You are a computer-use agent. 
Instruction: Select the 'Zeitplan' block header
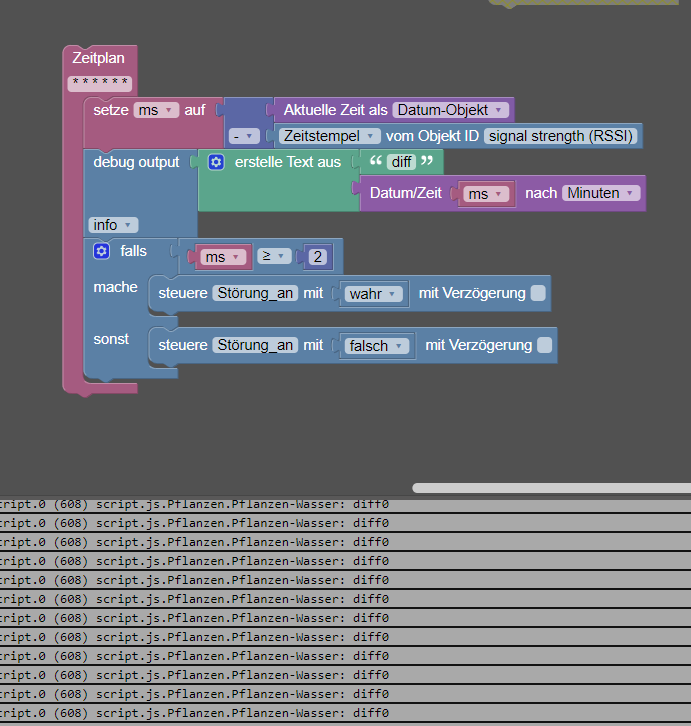pos(99,58)
